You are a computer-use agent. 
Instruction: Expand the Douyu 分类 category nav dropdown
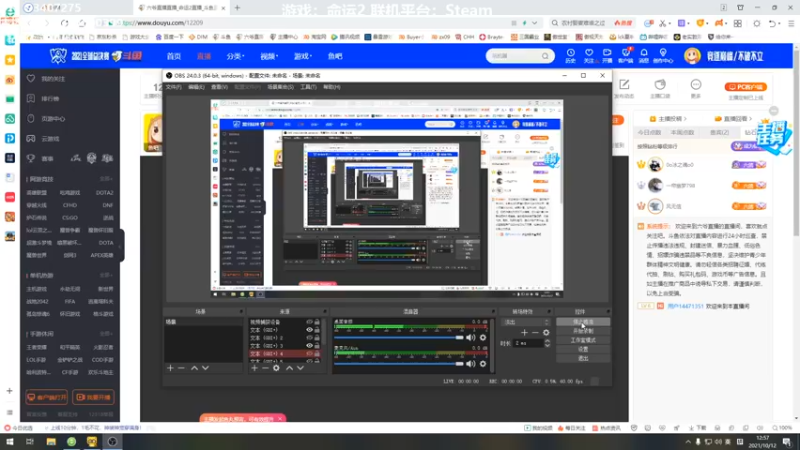(236, 56)
